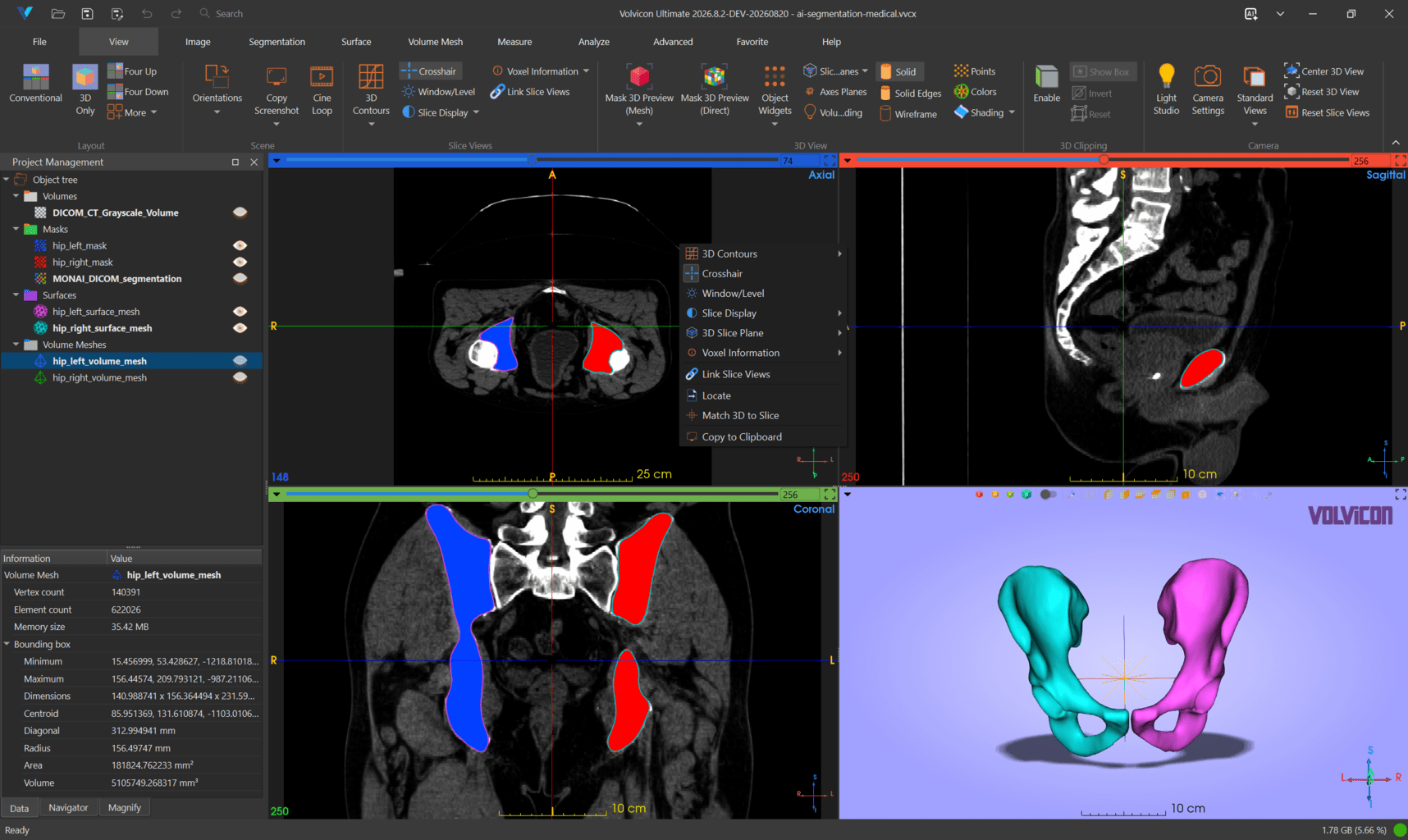Click the Search box in title bar

(229, 14)
